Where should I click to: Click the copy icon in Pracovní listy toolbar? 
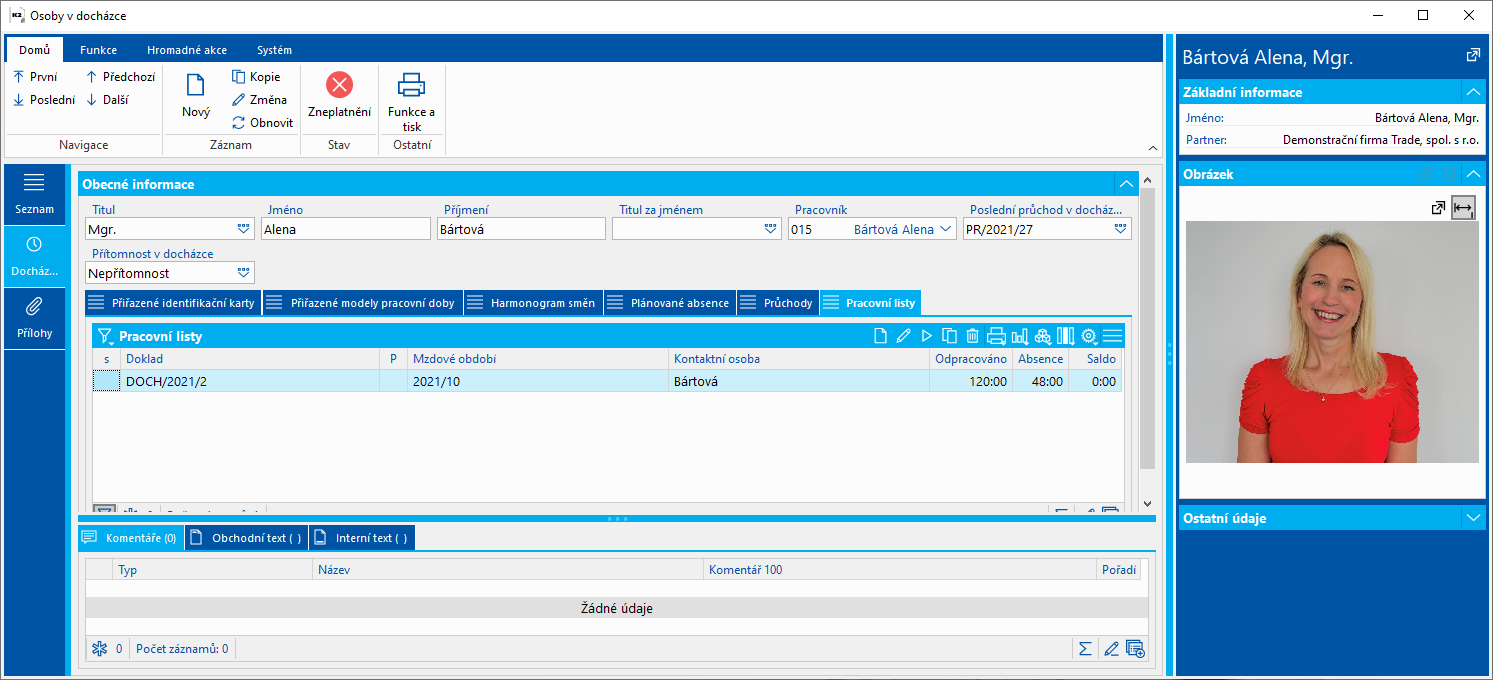pyautogui.click(x=949, y=336)
